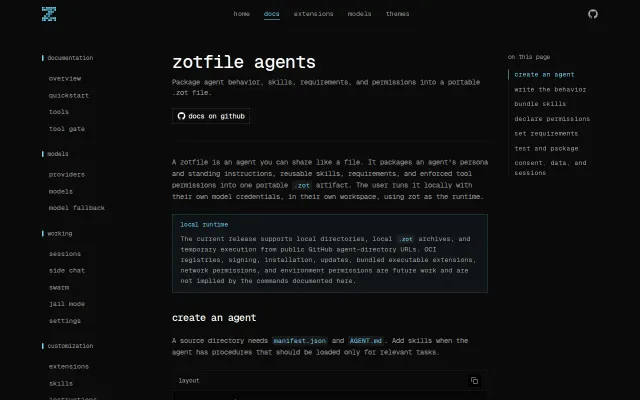Image resolution: width=640 pixels, height=400 pixels.
Task: Open sessions in the sidebar
Action: 65,254
